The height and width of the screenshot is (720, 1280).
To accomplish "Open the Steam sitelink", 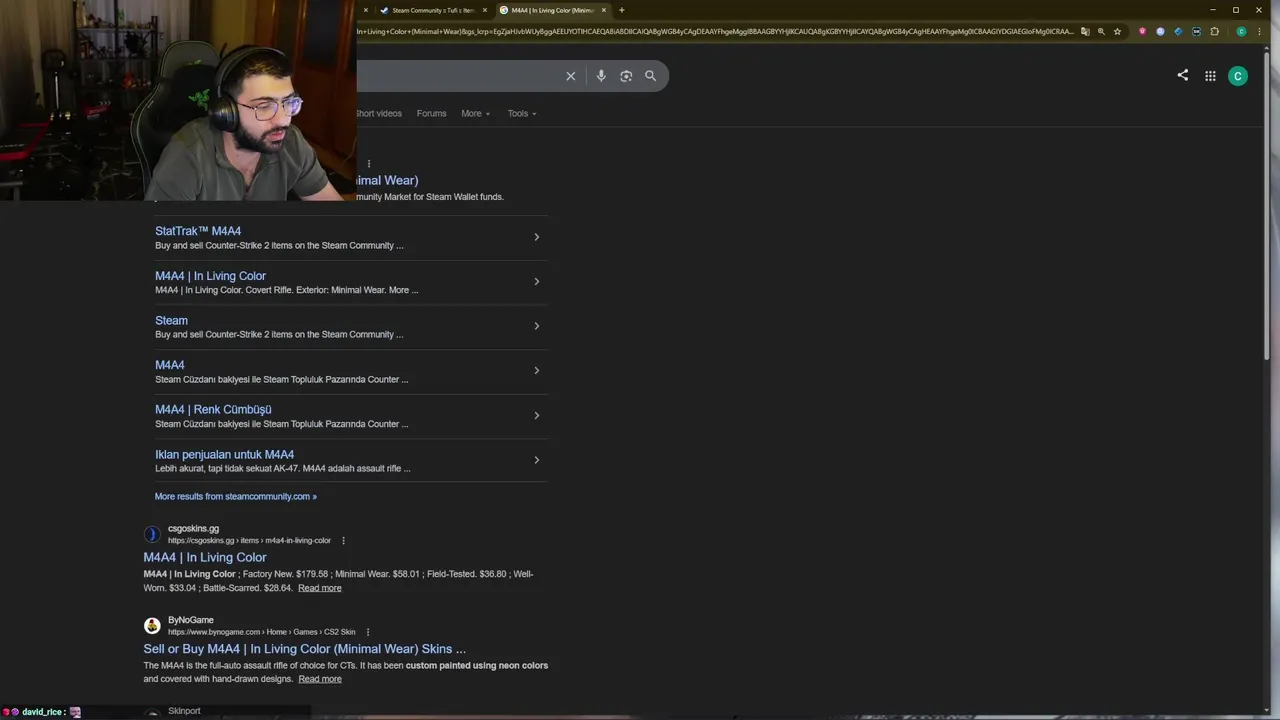I will pyautogui.click(x=171, y=321).
